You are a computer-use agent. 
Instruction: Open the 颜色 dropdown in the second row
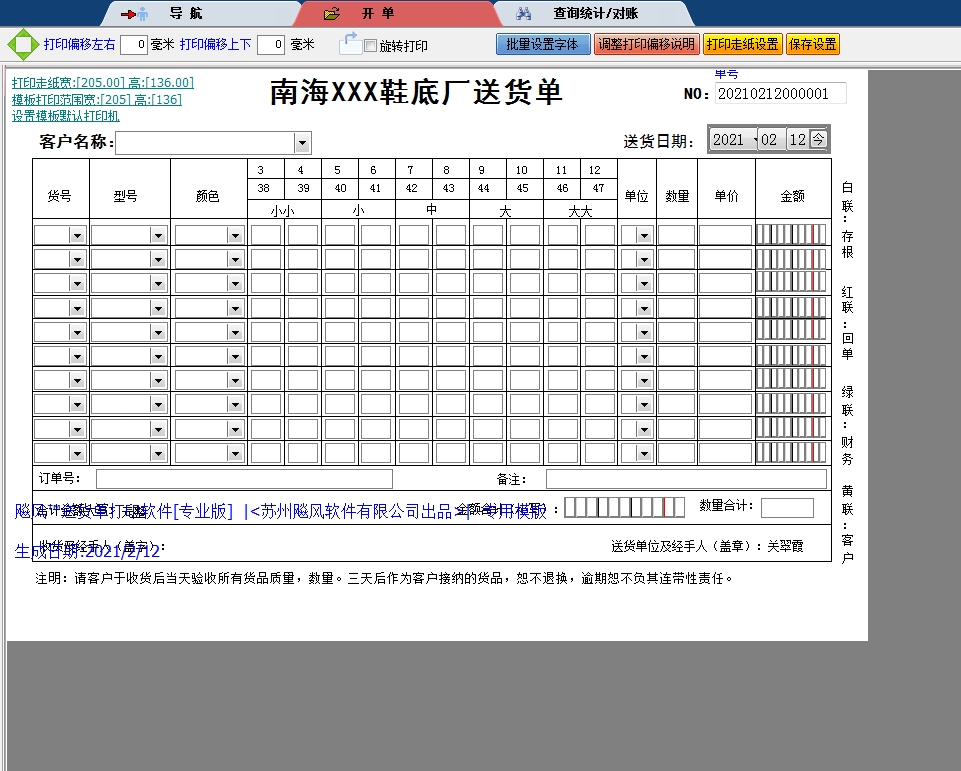(x=235, y=258)
